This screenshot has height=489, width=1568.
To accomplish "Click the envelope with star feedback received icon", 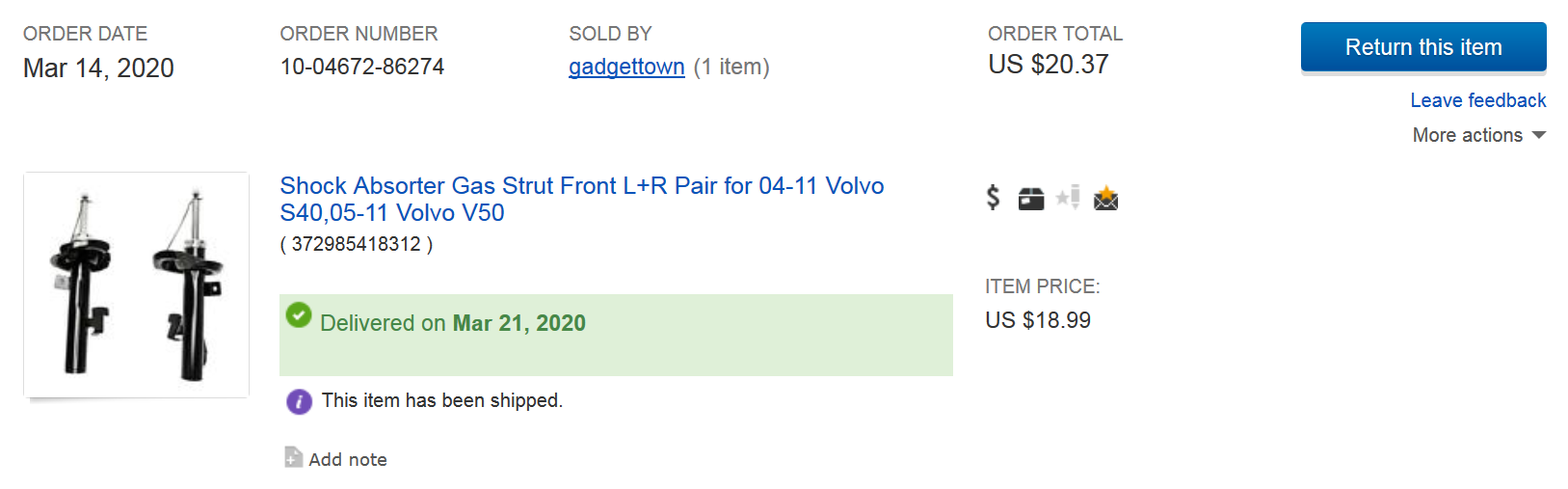I will [x=1105, y=199].
